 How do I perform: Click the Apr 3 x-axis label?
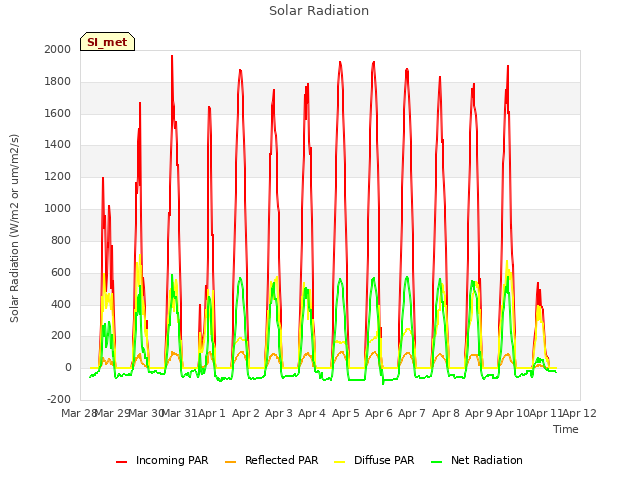pos(279,413)
